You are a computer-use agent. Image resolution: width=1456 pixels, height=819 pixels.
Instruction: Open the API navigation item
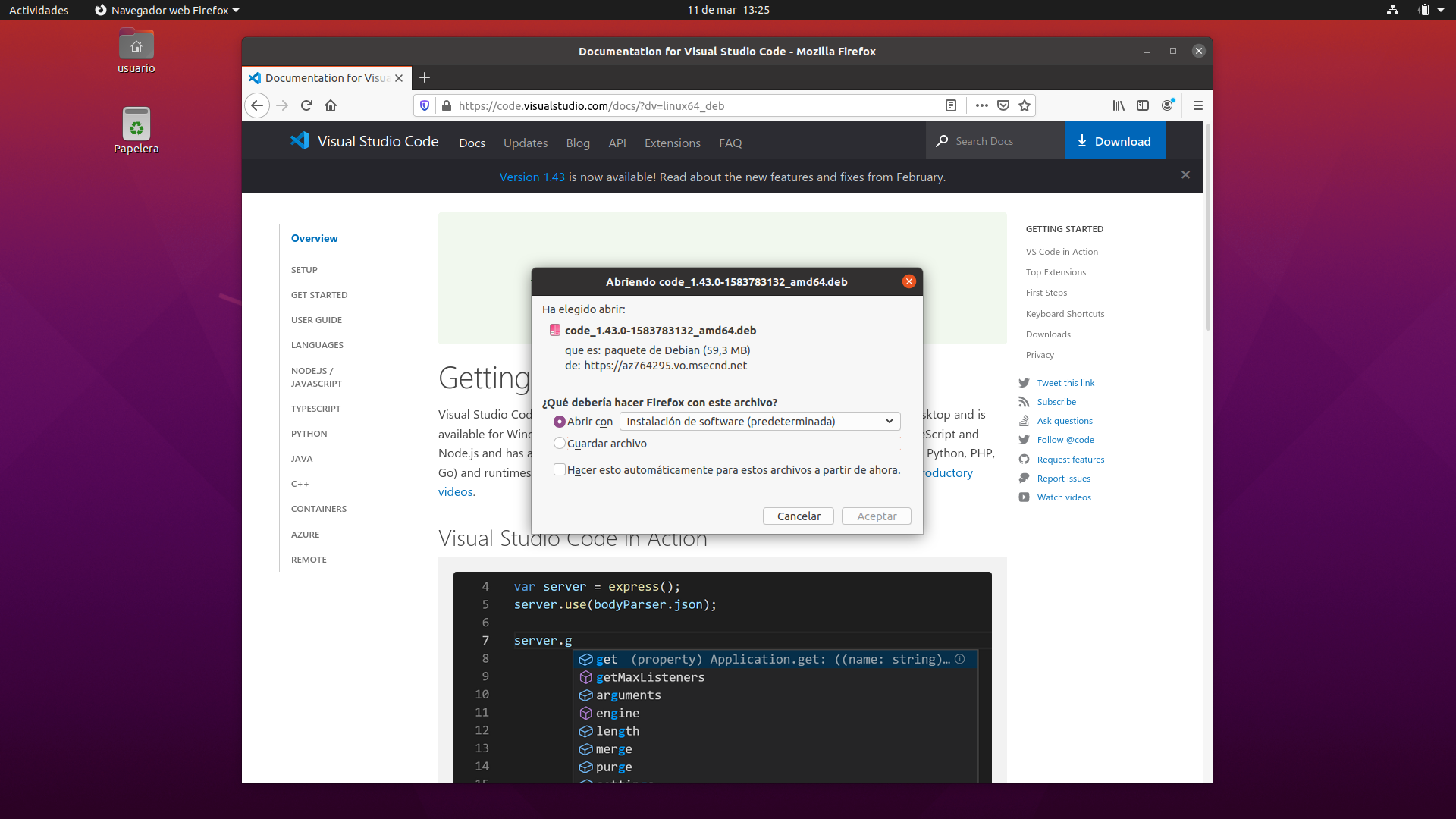click(617, 143)
